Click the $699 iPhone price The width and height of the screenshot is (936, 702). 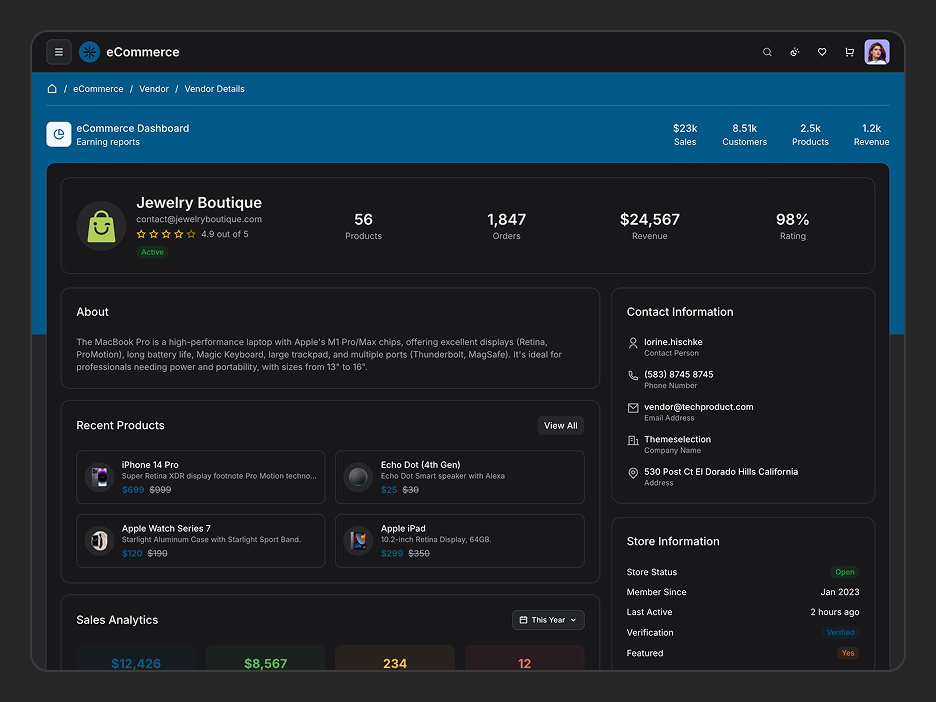point(133,489)
